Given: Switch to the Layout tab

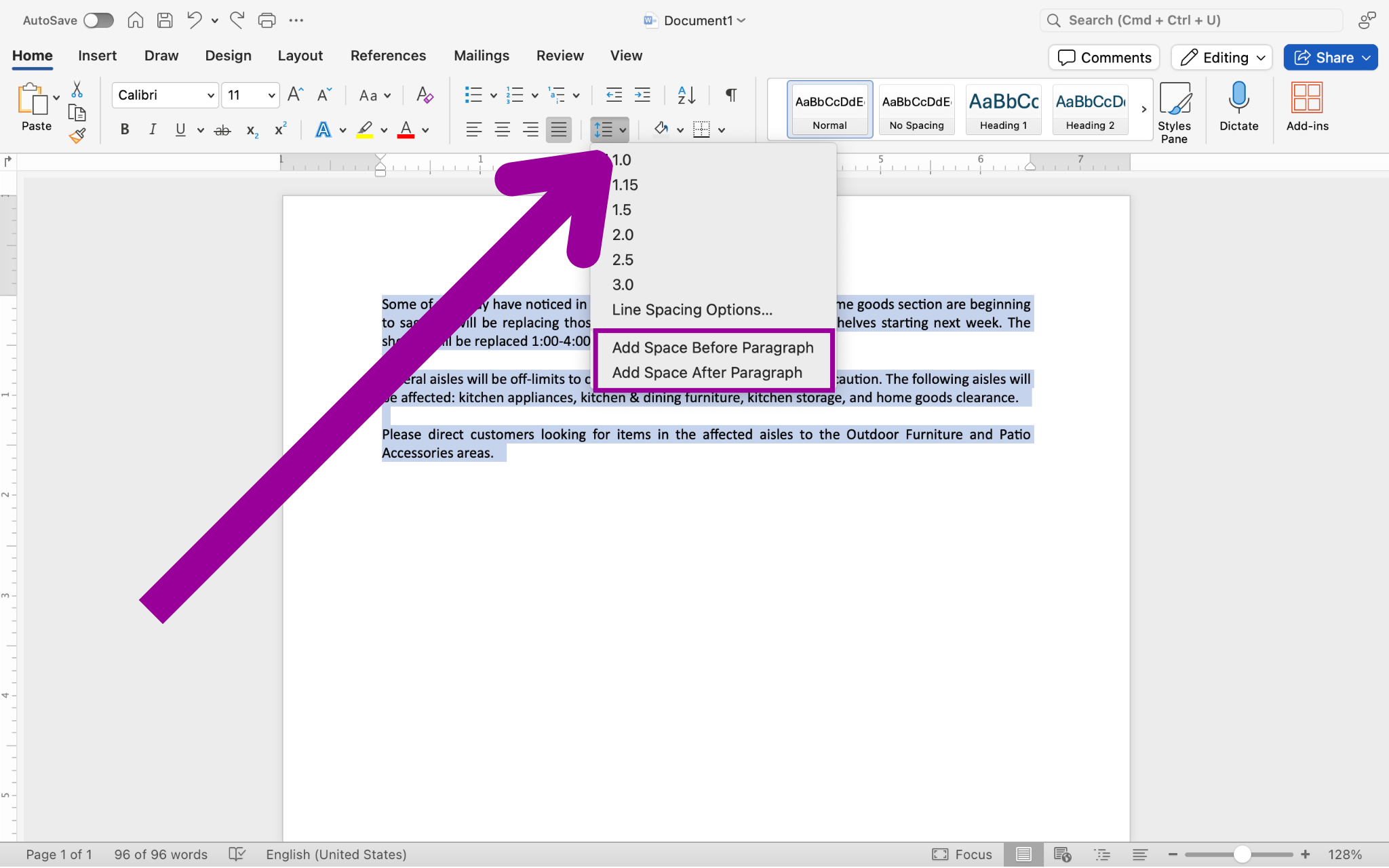Looking at the screenshot, I should pyautogui.click(x=300, y=56).
